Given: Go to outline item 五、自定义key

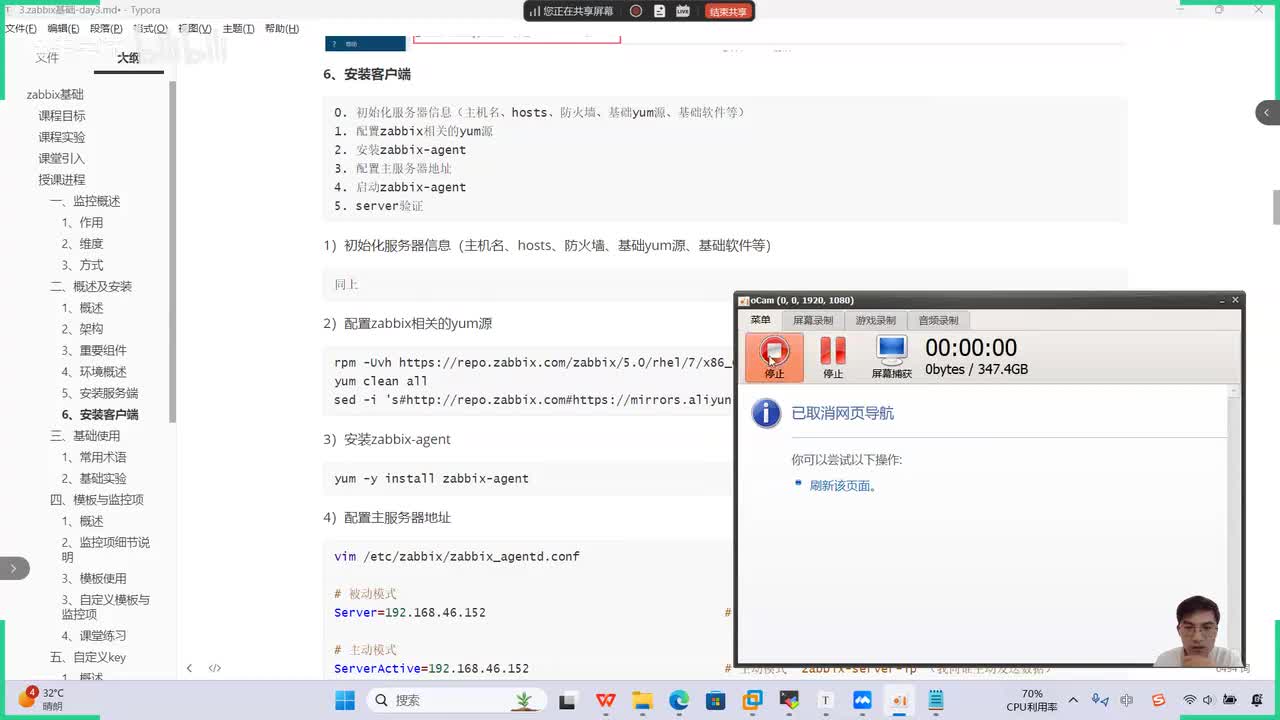Looking at the screenshot, I should (88, 657).
